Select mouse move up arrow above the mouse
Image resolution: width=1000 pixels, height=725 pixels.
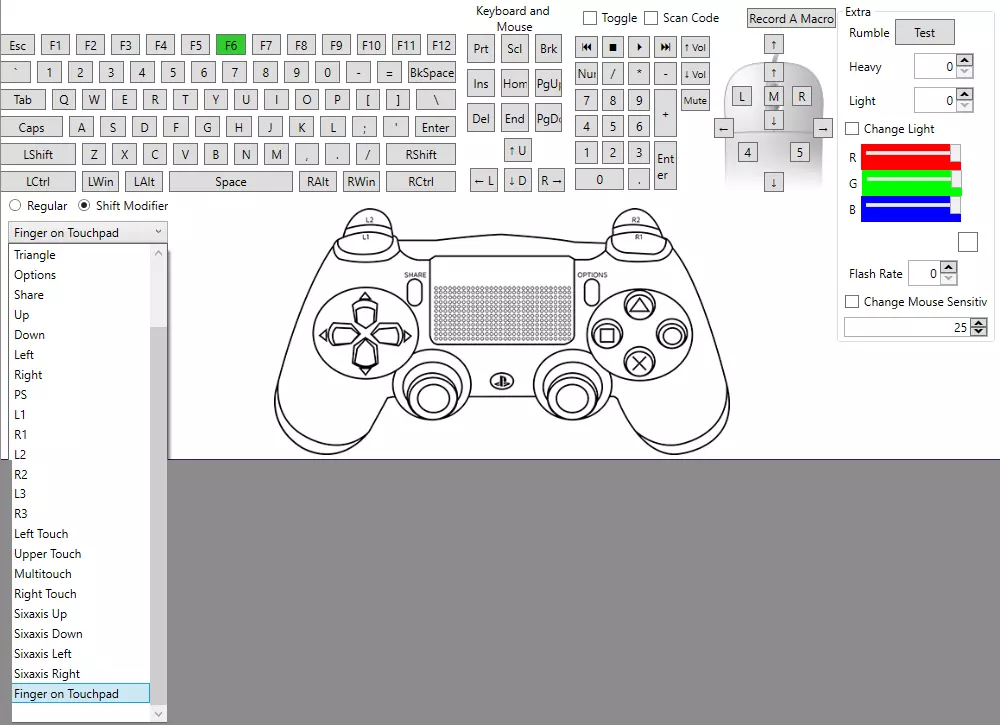click(x=774, y=44)
